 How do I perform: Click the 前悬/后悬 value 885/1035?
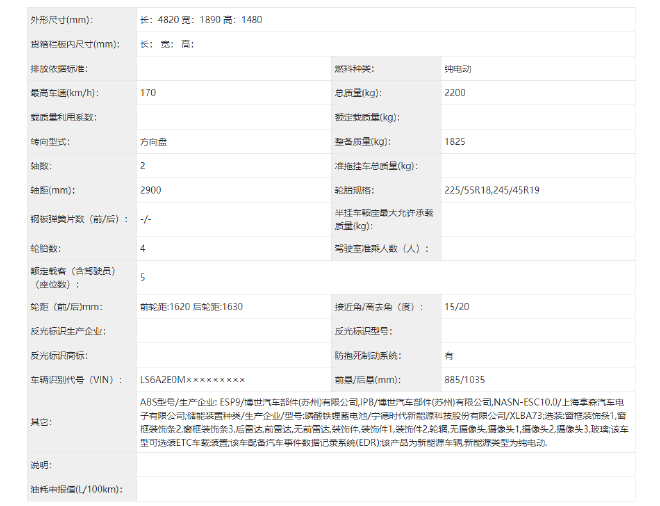(x=464, y=380)
